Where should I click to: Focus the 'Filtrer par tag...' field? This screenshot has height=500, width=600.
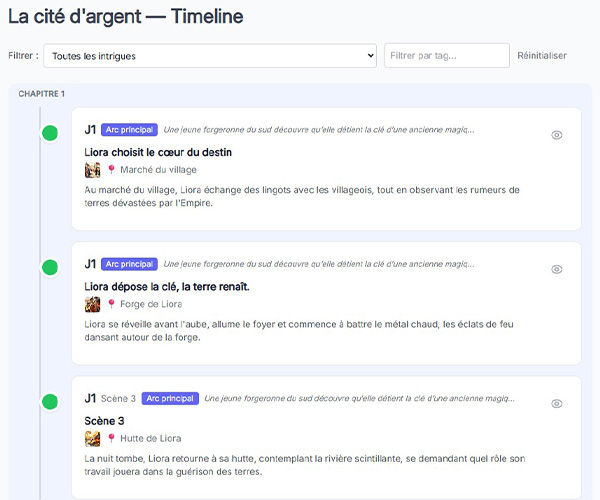(x=447, y=55)
